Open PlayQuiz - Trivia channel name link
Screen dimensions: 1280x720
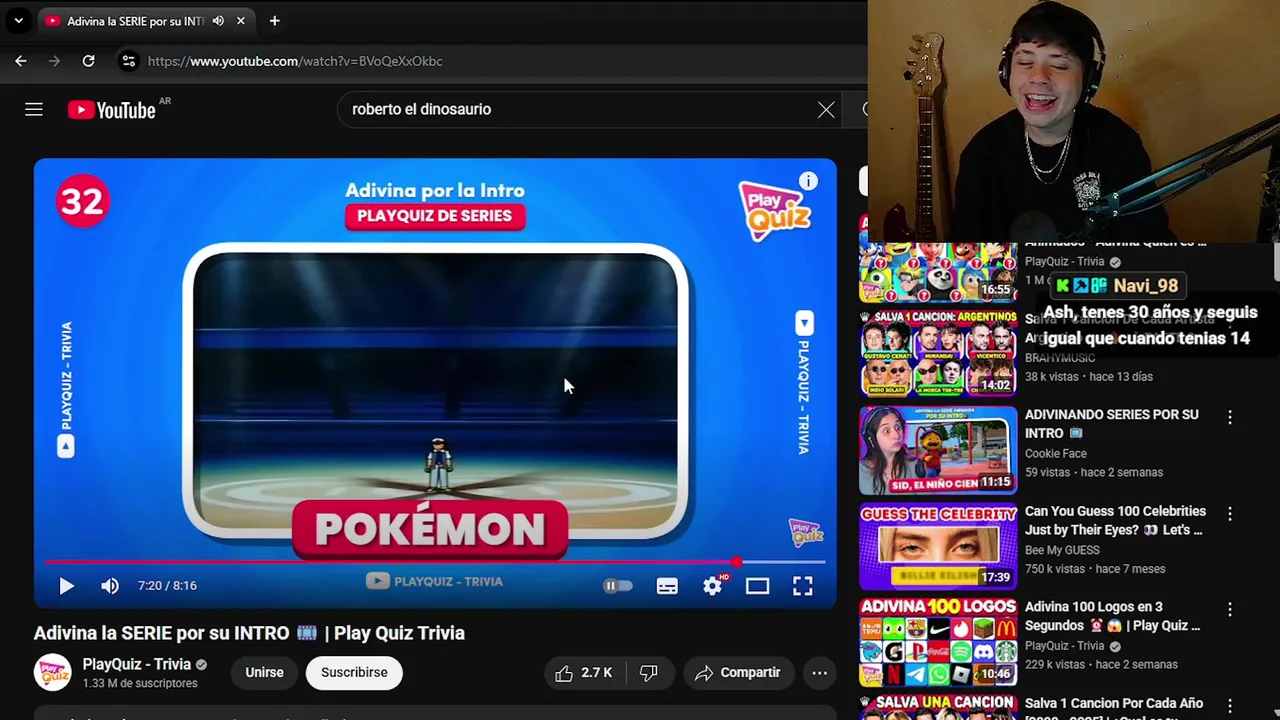[137, 664]
